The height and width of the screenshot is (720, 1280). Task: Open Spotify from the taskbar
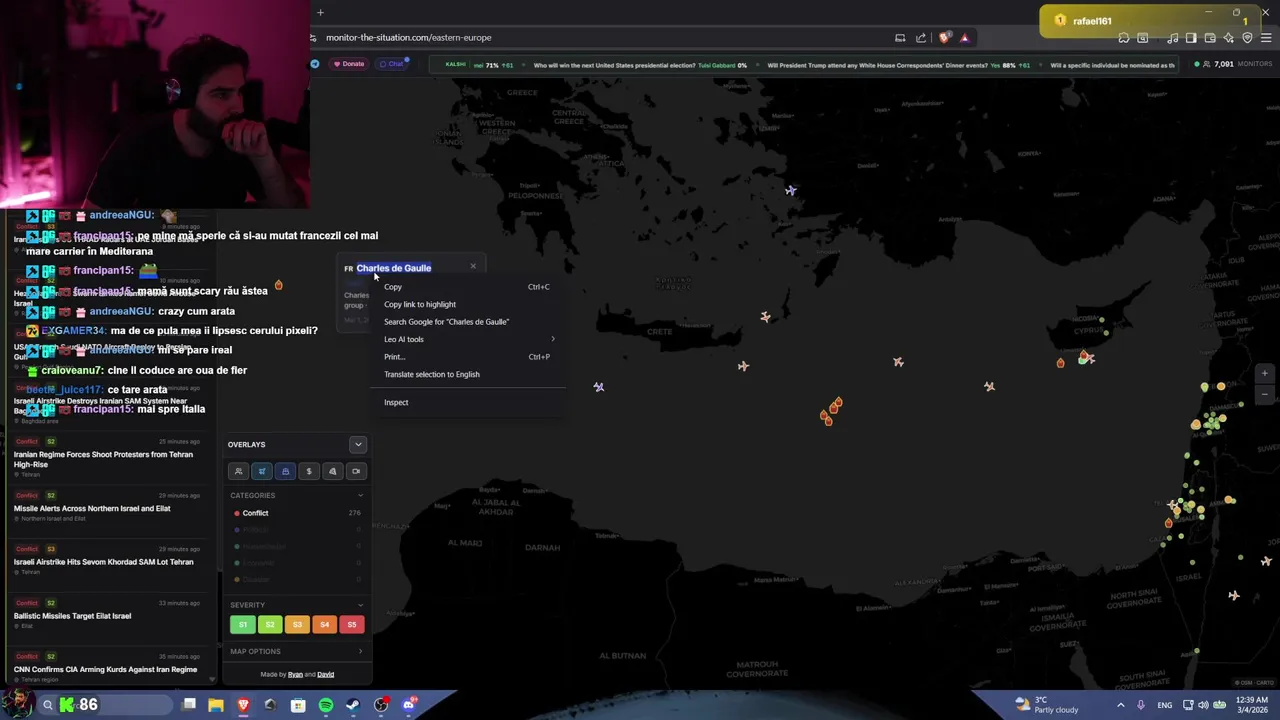click(x=326, y=705)
